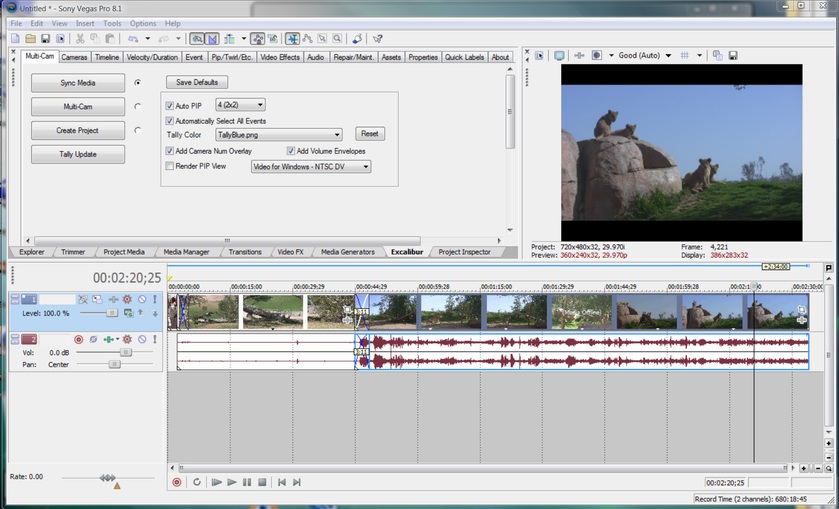839x509 pixels.
Task: Open the Insert menu
Action: [x=85, y=23]
